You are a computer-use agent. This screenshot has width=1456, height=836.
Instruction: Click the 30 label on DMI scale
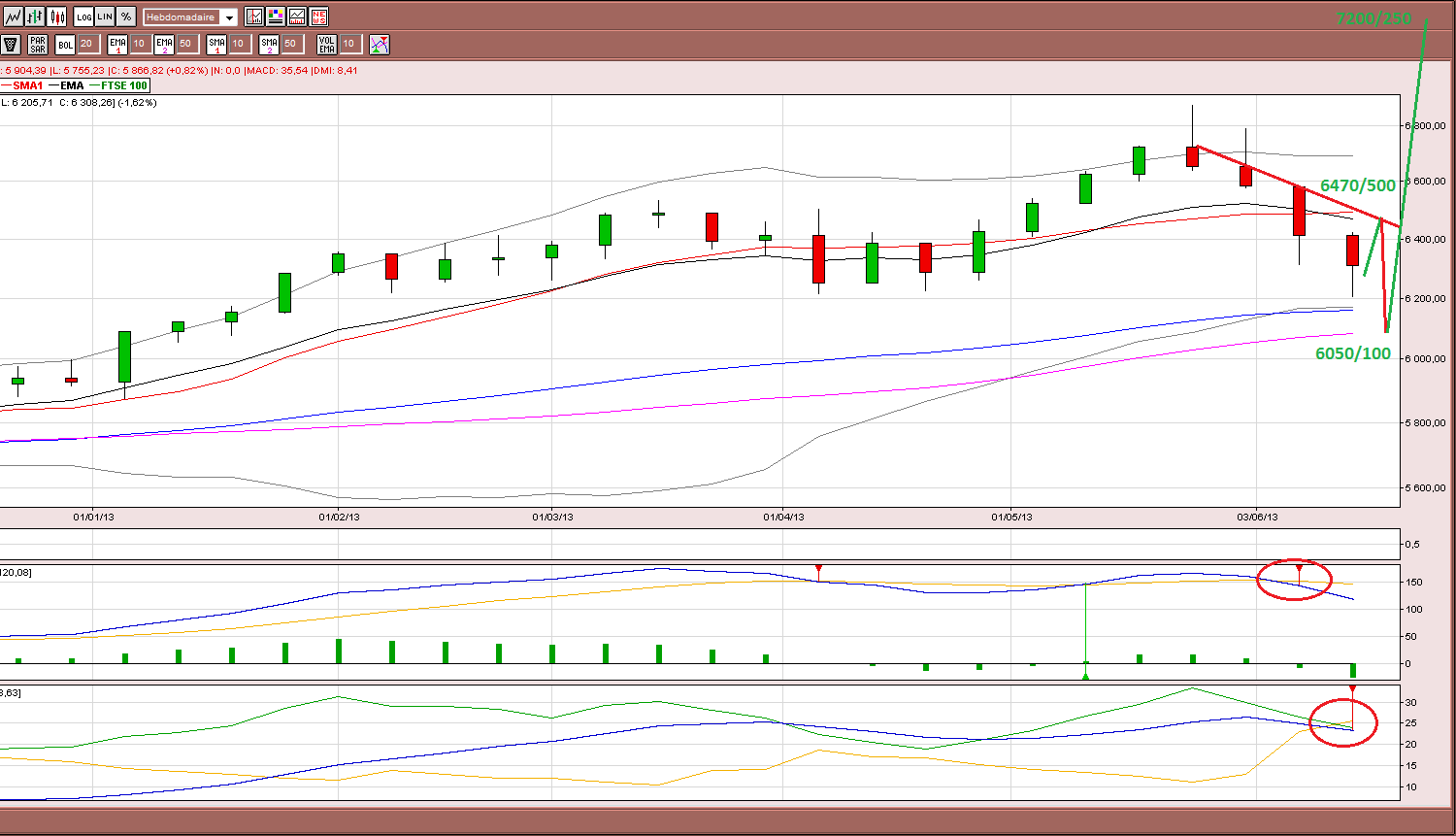(1411, 702)
